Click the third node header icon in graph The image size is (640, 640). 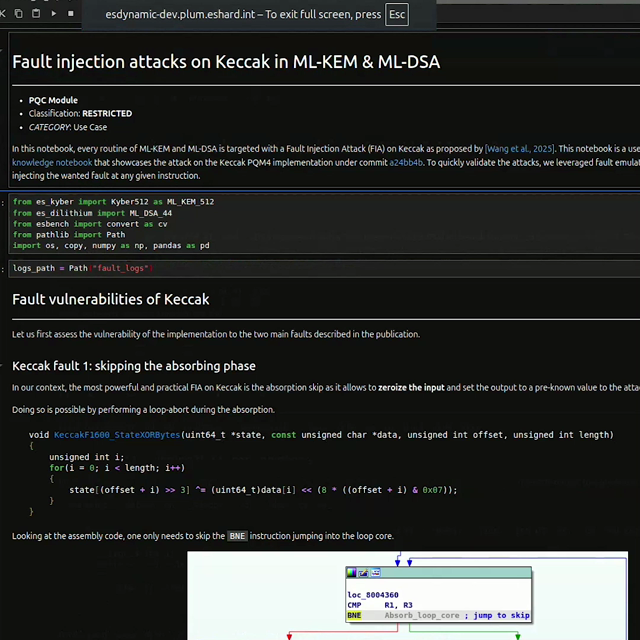376,573
